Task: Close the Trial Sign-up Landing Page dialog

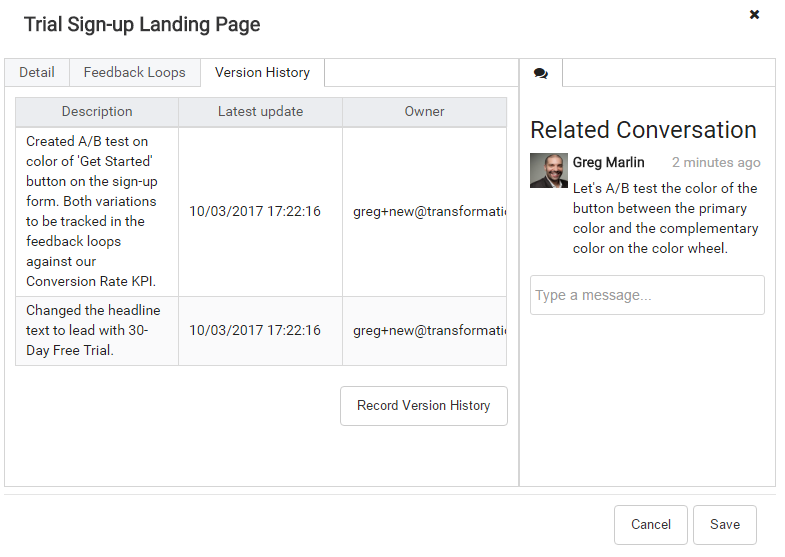Action: tap(754, 15)
